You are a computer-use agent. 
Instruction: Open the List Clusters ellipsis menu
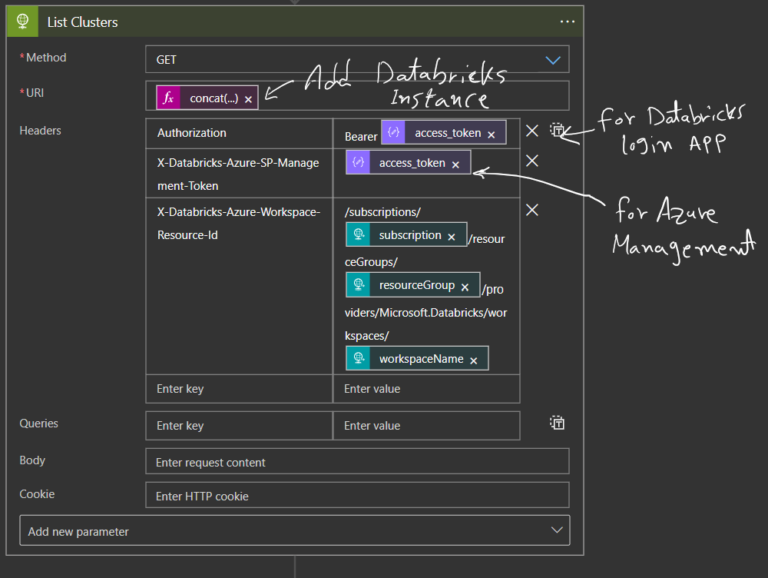(567, 22)
